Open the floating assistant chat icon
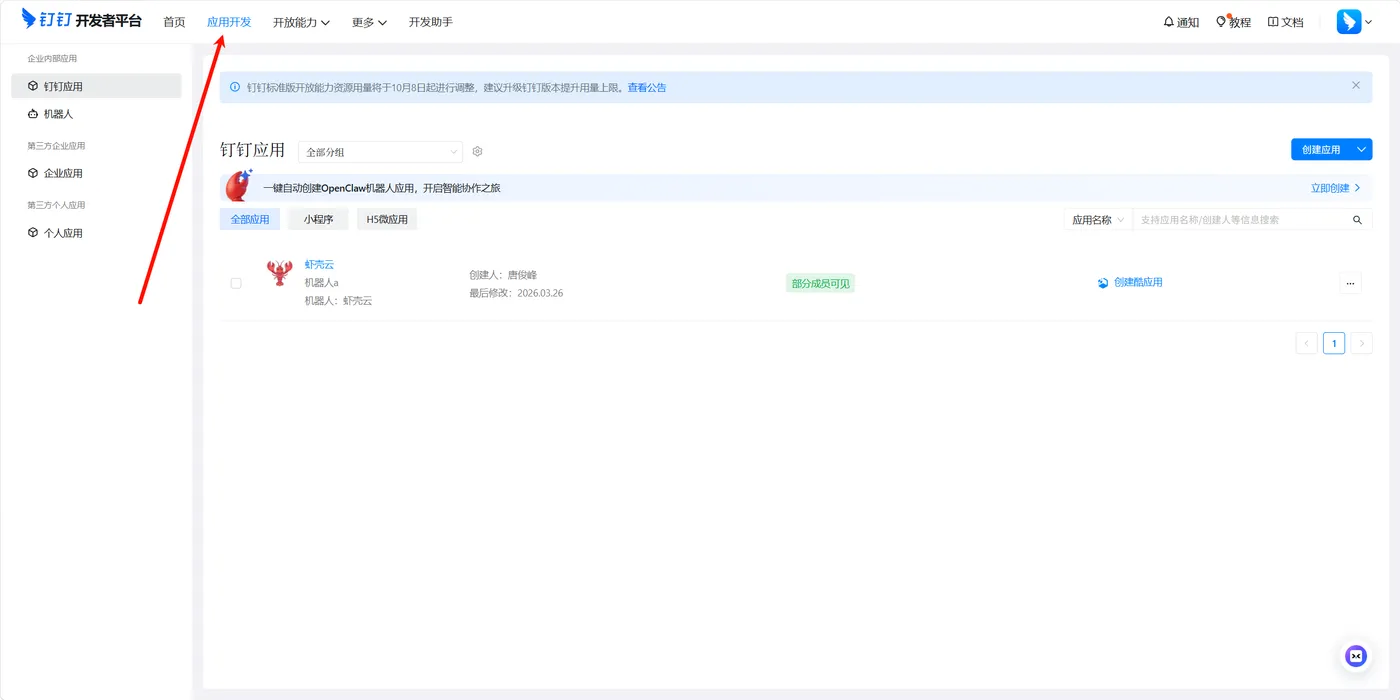 (1356, 656)
